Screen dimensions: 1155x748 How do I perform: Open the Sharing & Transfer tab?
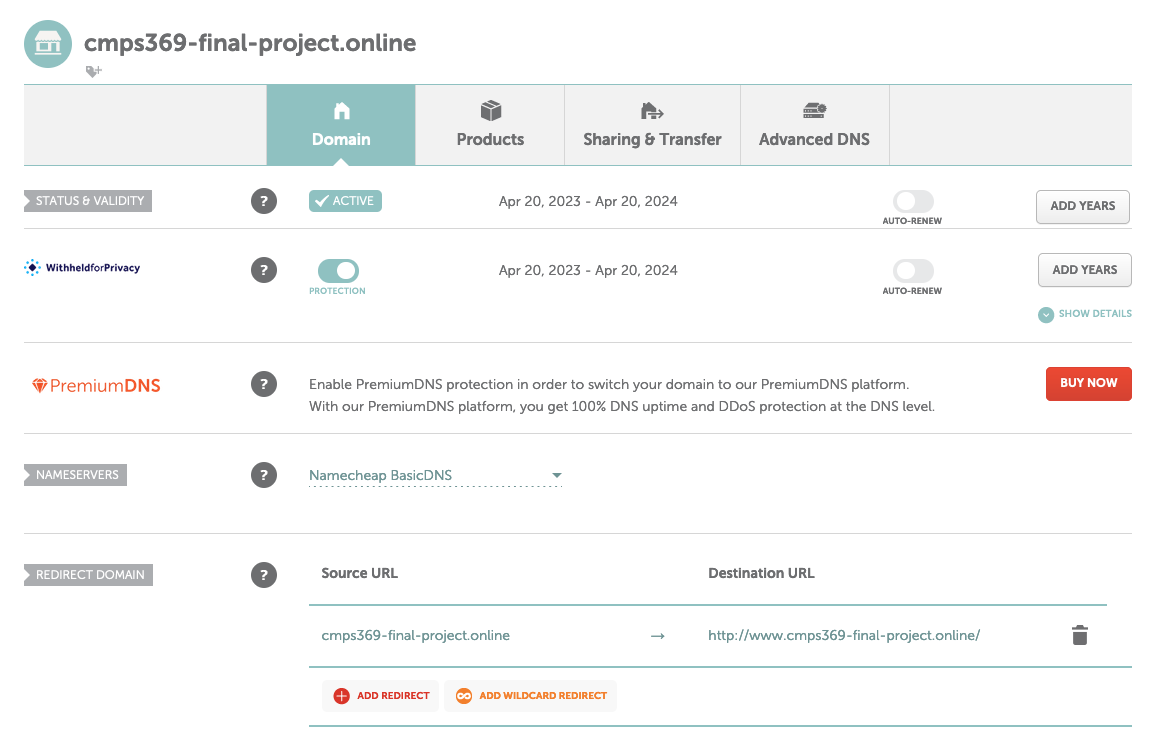click(652, 125)
